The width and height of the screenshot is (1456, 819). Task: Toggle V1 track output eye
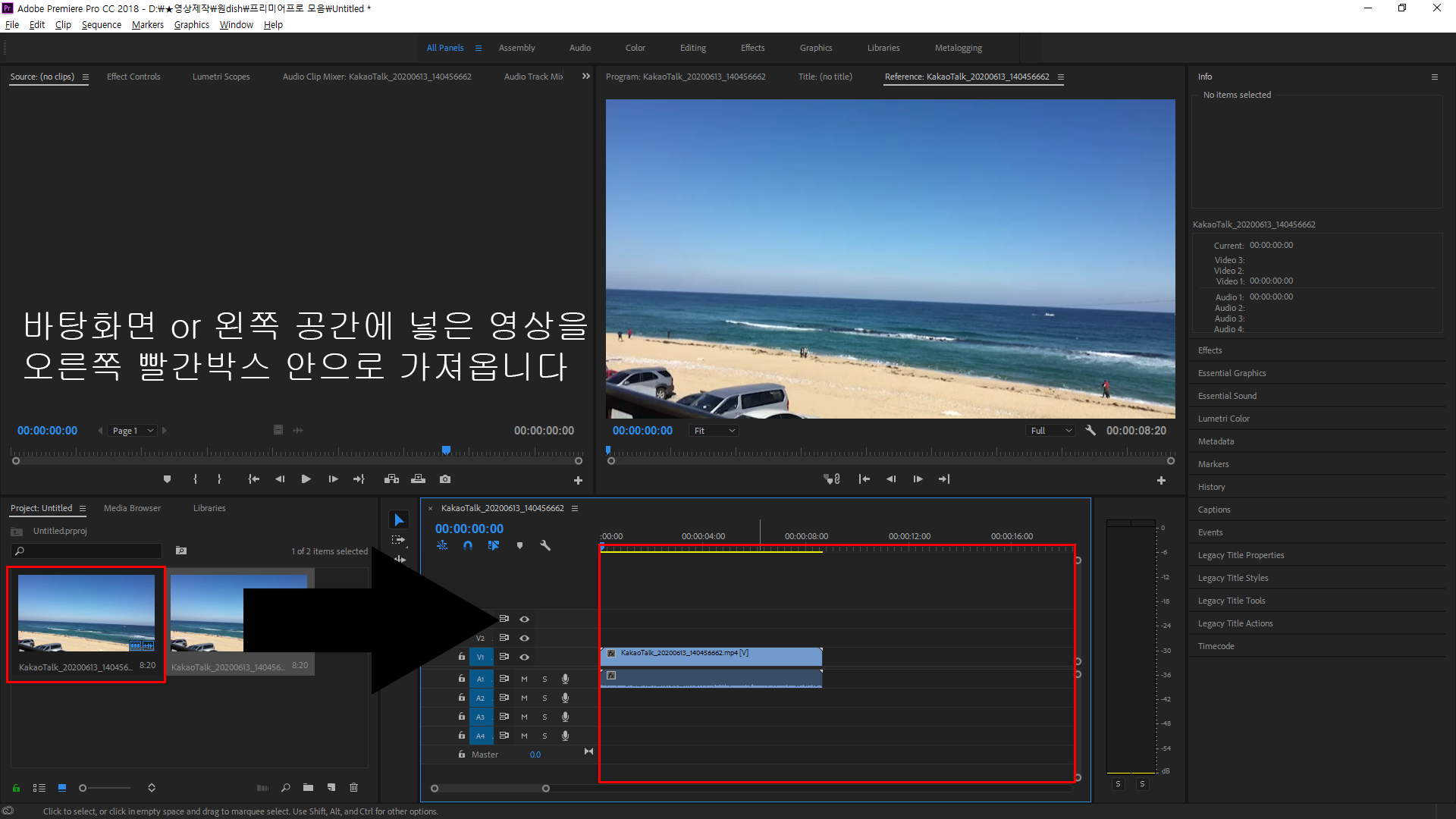pyautogui.click(x=524, y=657)
